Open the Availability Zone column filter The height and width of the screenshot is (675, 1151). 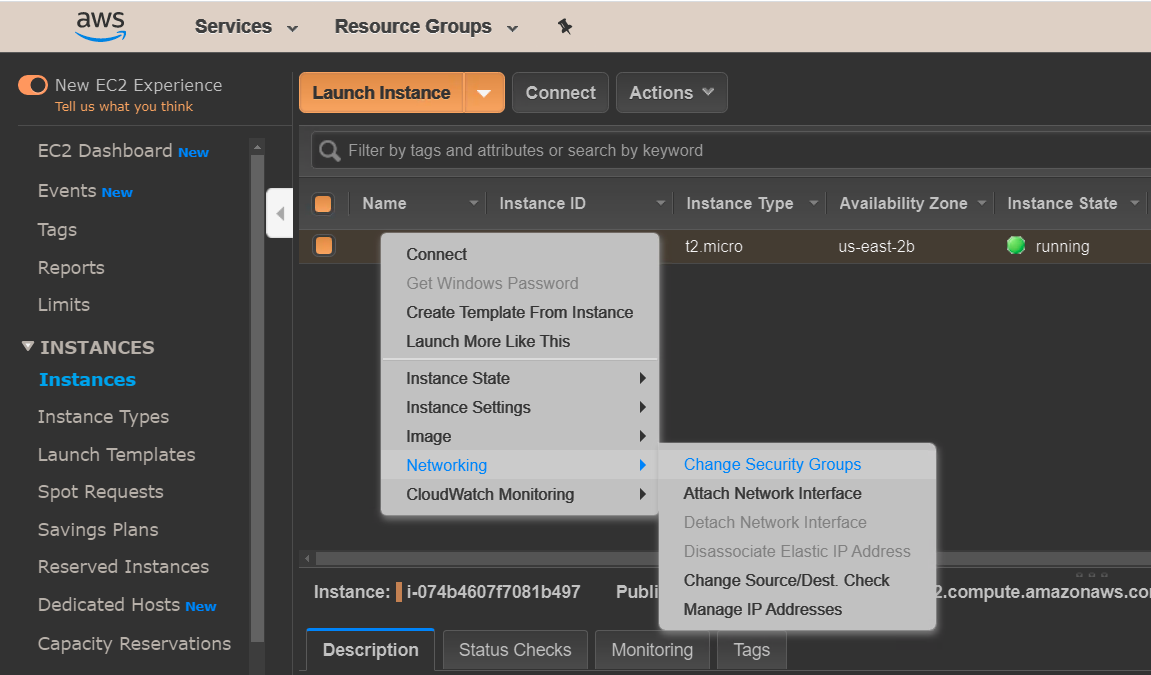[981, 203]
